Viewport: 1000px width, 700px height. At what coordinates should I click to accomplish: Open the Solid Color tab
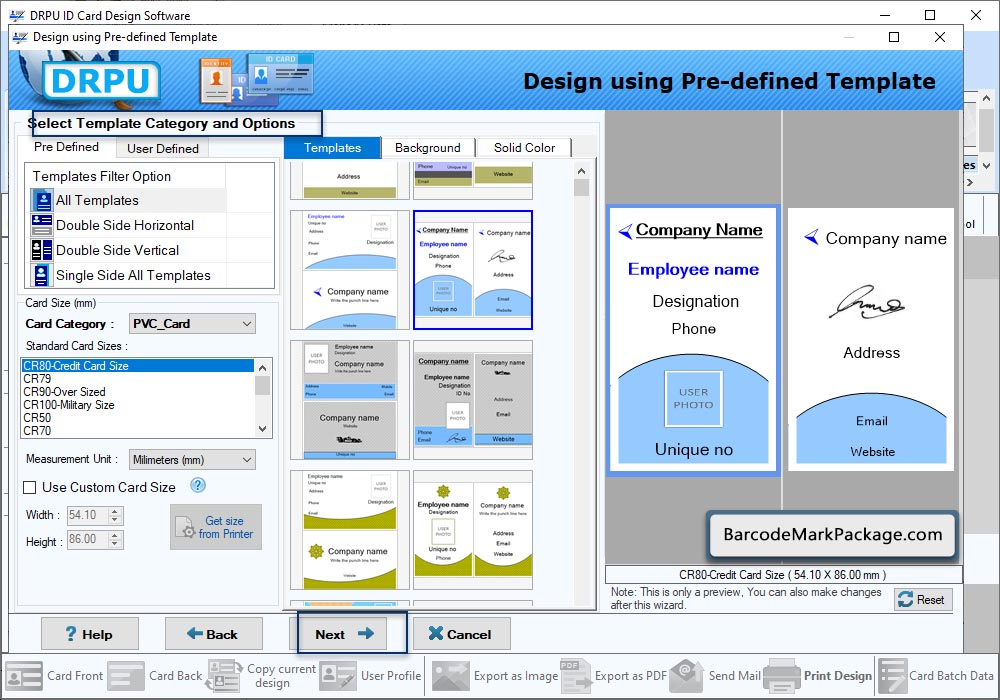tap(524, 148)
